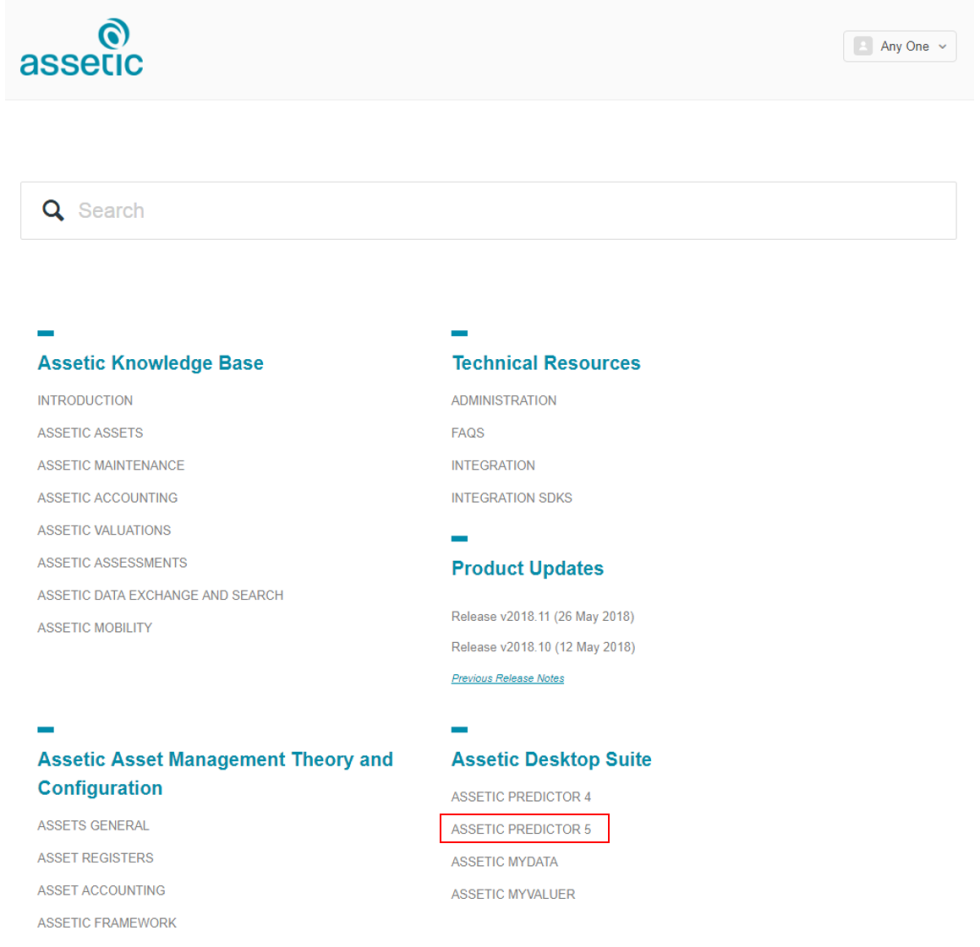Screen dimensions: 980x947
Task: Click the user avatar icon
Action: point(862,46)
